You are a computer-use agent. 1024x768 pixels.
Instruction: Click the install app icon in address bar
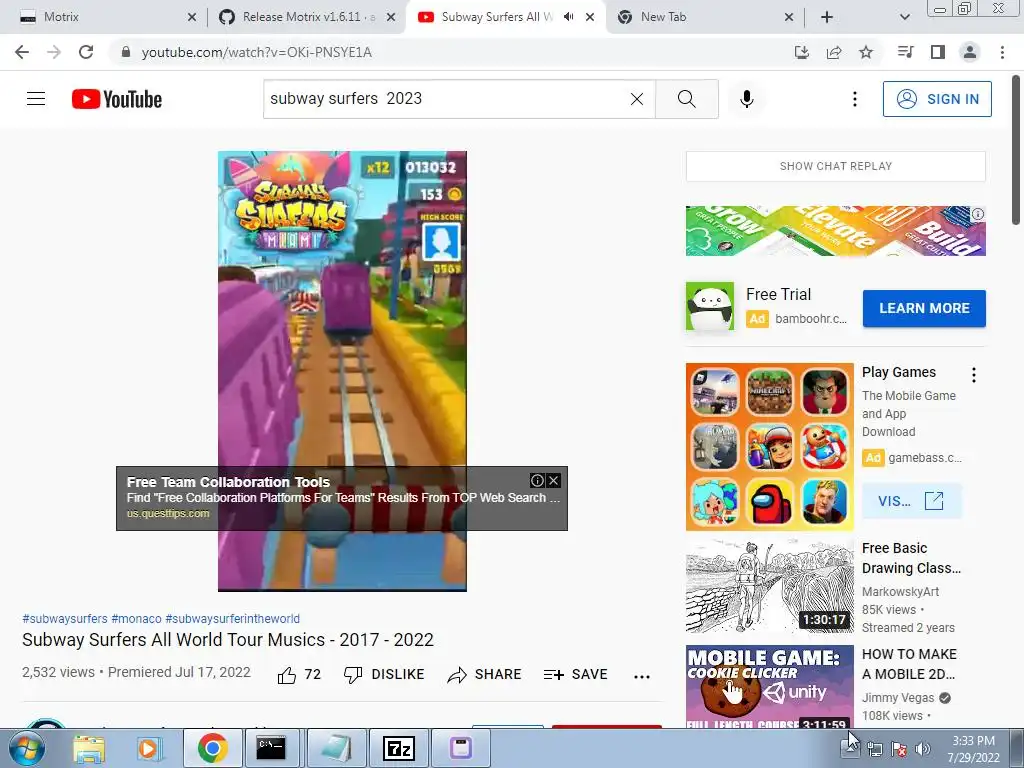(x=801, y=52)
